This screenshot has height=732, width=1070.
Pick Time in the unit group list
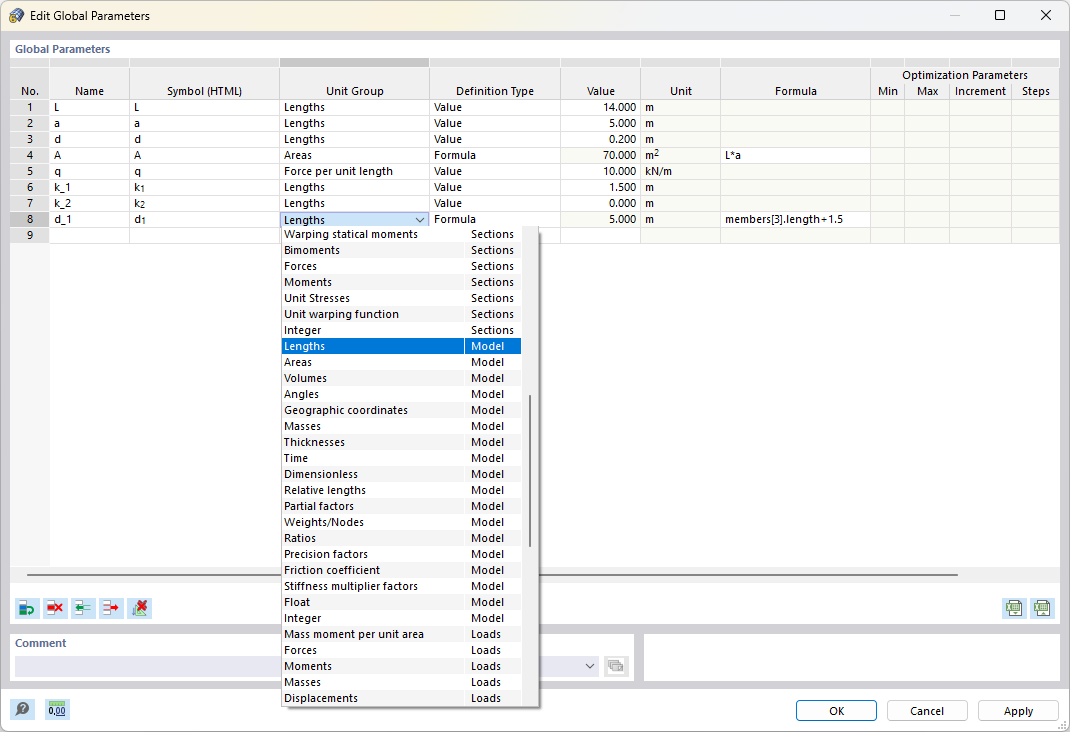[401, 458]
